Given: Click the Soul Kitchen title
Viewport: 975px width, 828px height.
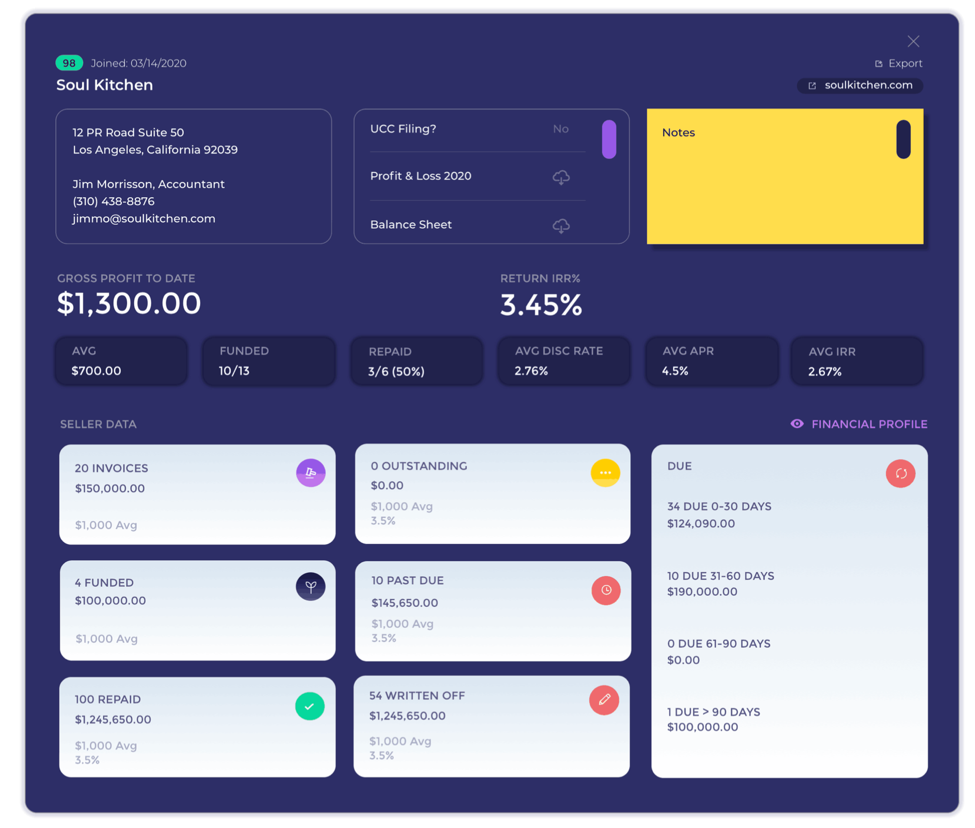Looking at the screenshot, I should click(x=104, y=85).
